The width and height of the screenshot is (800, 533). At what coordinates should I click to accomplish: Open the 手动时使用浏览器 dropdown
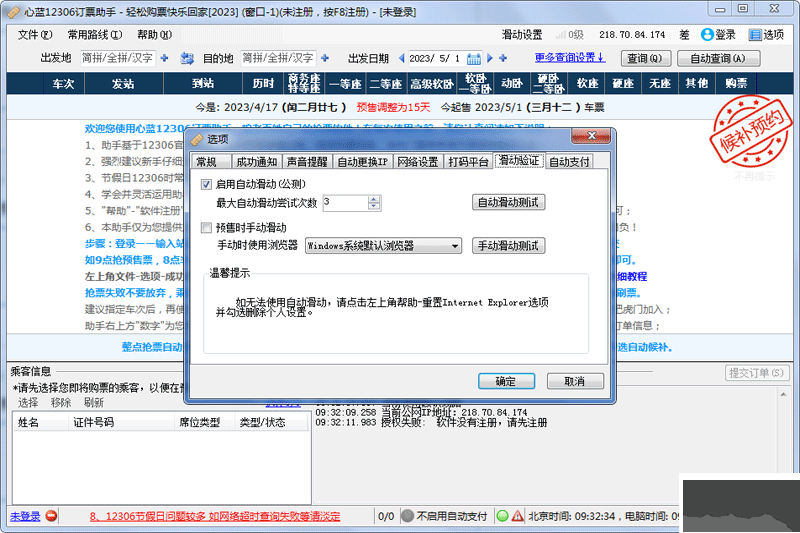pos(383,246)
